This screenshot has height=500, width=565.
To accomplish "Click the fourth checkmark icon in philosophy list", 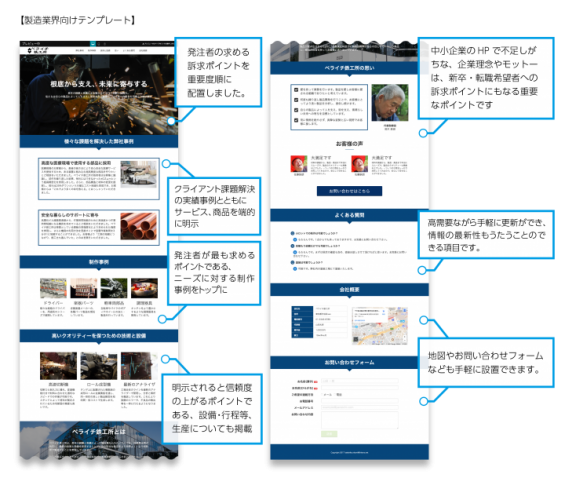I will point(296,120).
